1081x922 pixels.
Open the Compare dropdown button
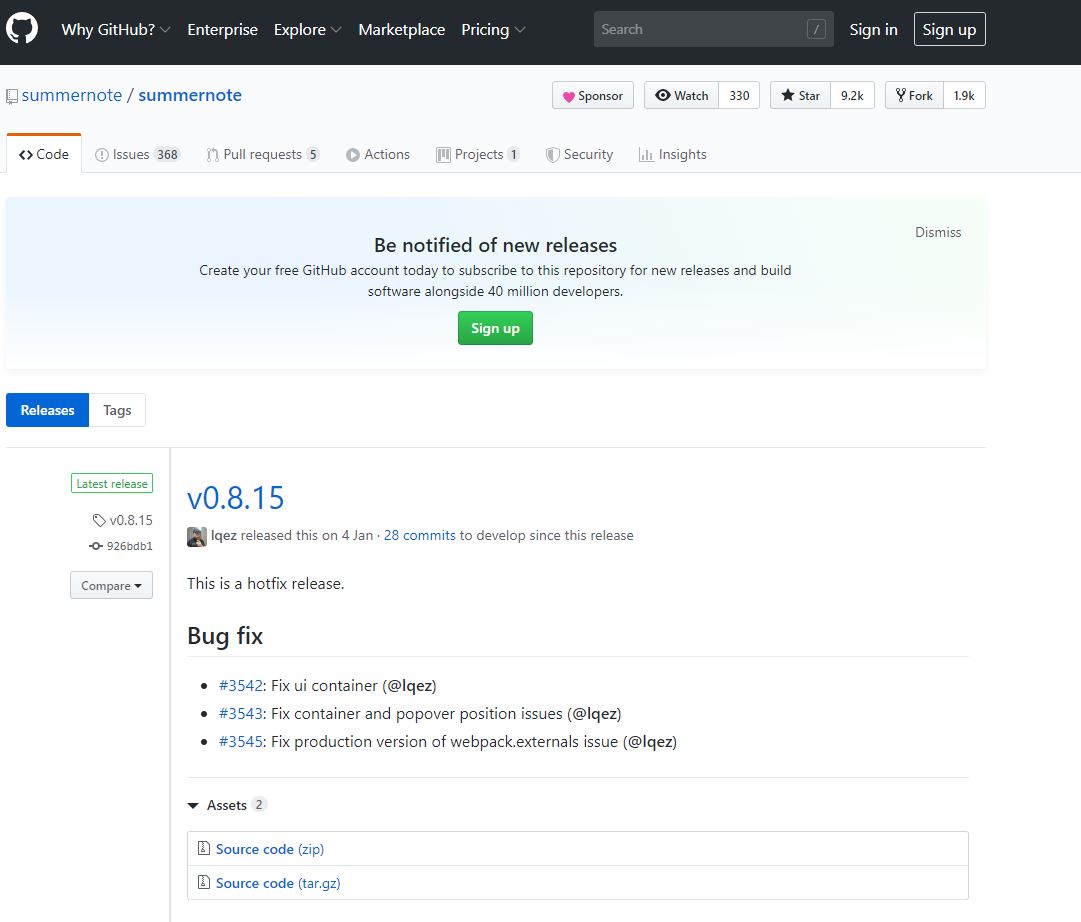pyautogui.click(x=111, y=585)
